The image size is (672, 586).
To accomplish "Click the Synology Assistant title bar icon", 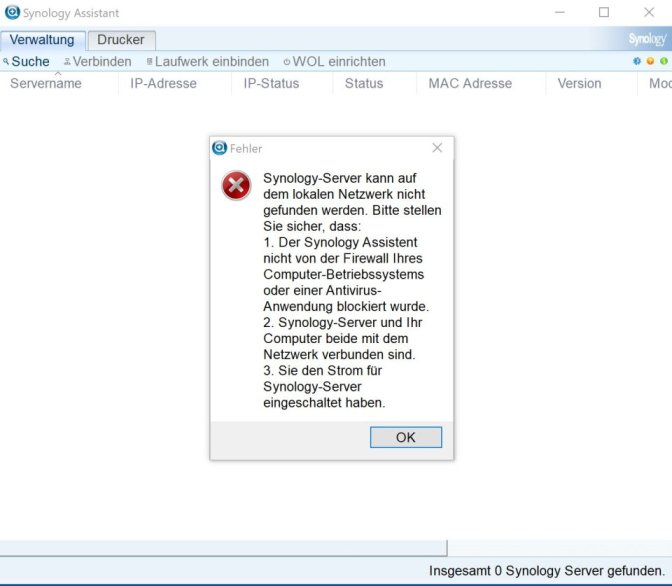I will (12, 12).
